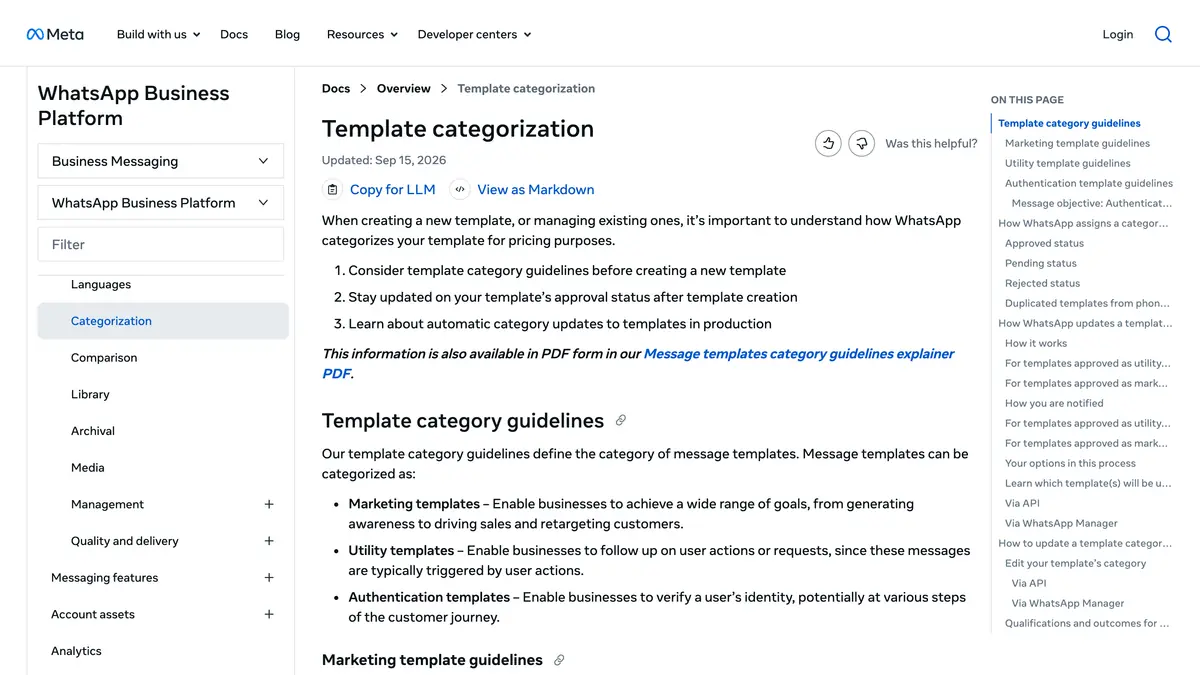Jump to Authentication template guidelines in page outline
1200x675 pixels.
pyautogui.click(x=1089, y=183)
